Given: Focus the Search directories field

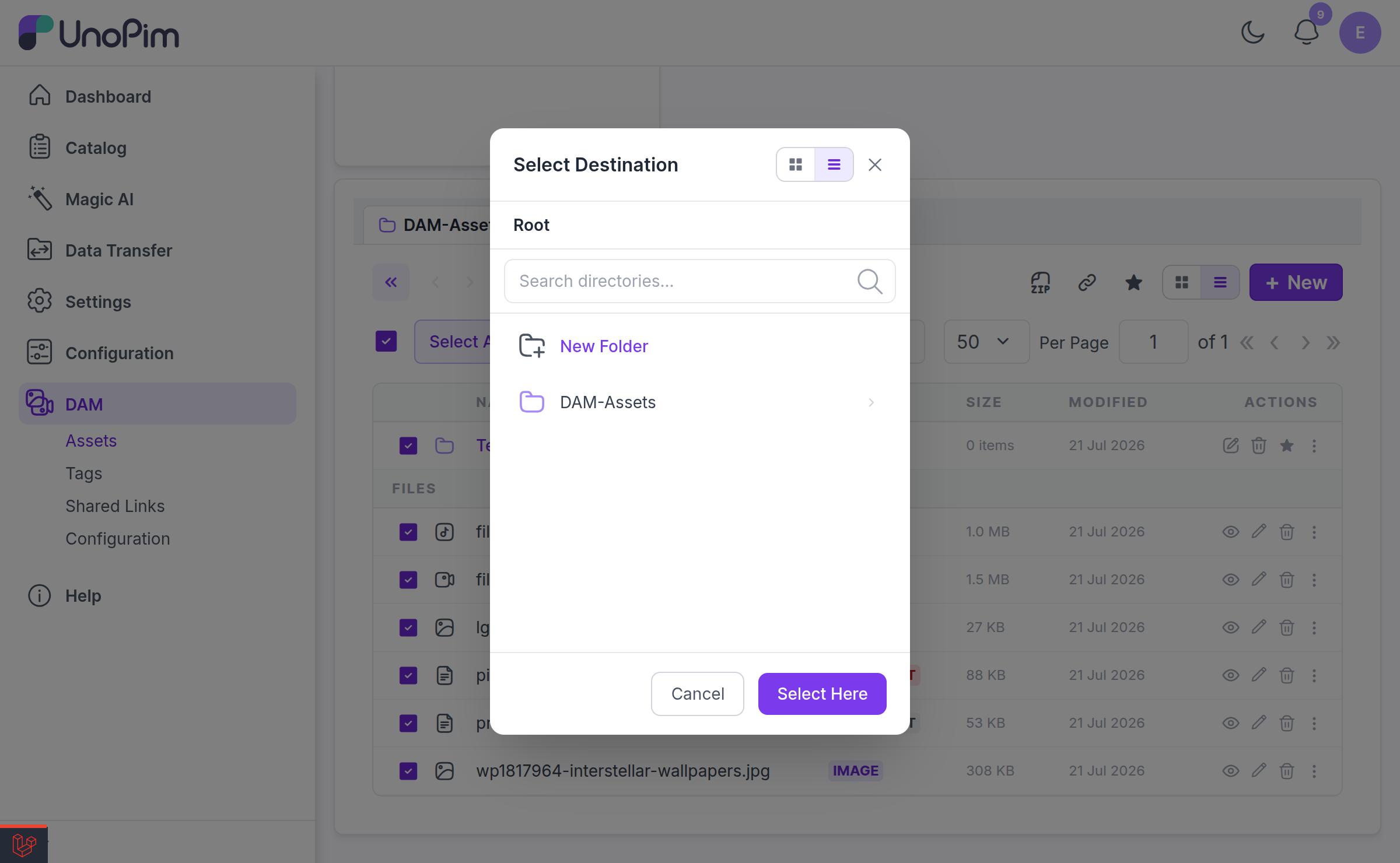Looking at the screenshot, I should tap(700, 281).
